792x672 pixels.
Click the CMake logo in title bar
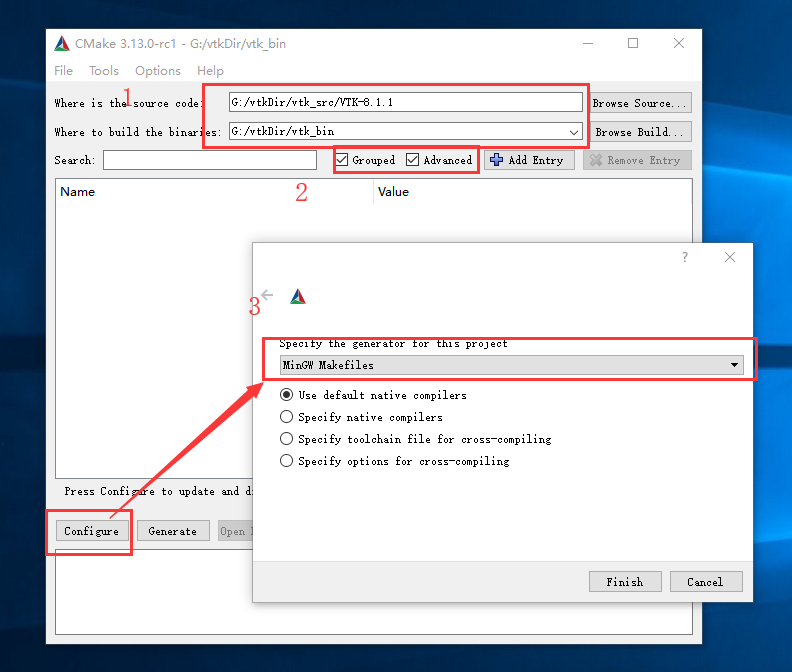[62, 44]
